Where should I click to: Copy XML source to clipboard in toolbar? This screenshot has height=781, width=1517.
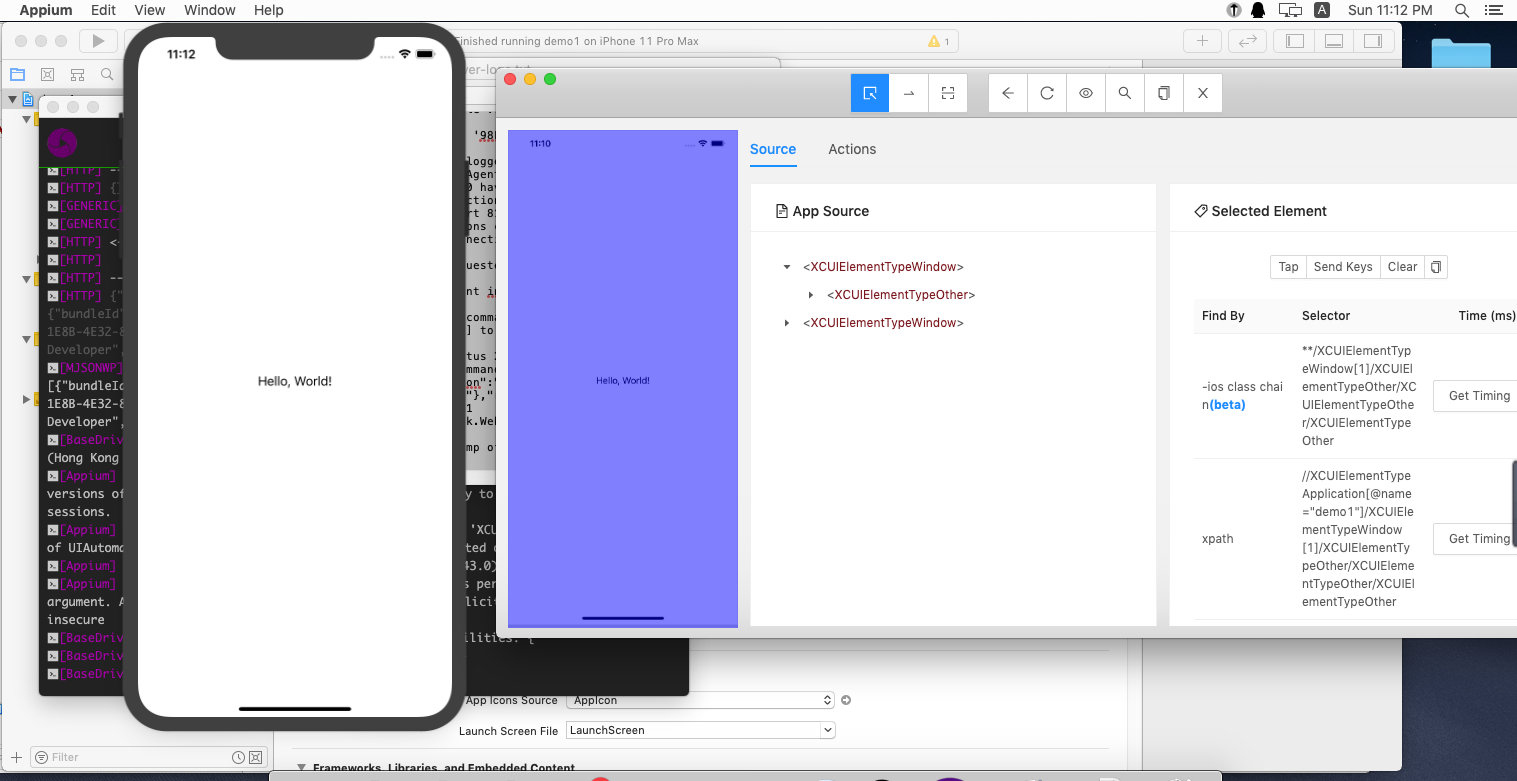(x=1164, y=93)
